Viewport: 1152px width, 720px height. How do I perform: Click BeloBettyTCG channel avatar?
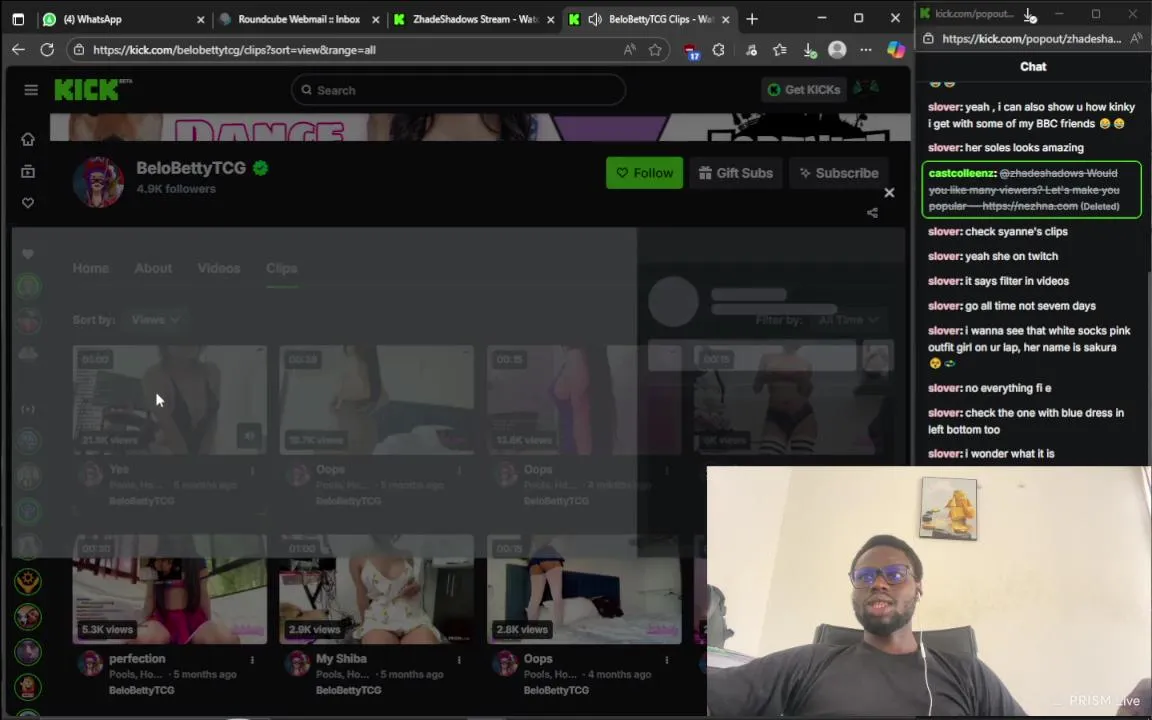point(98,181)
